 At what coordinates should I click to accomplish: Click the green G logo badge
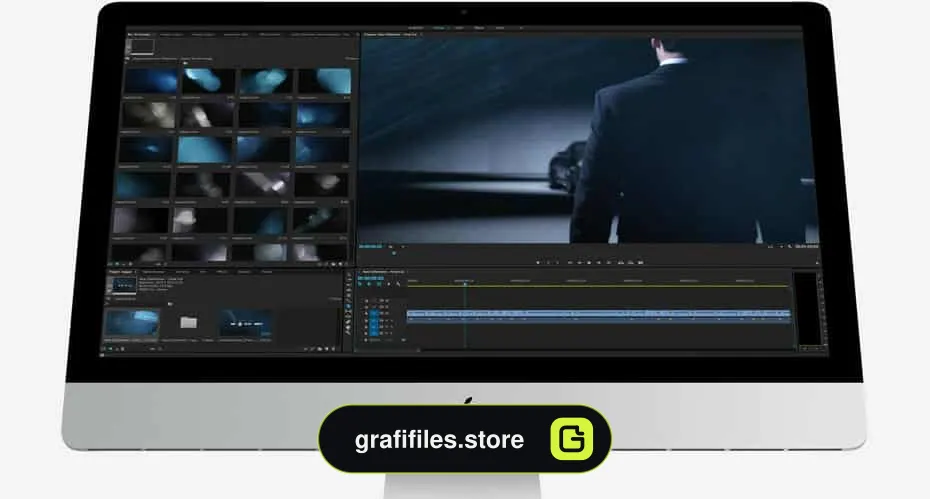click(572, 439)
